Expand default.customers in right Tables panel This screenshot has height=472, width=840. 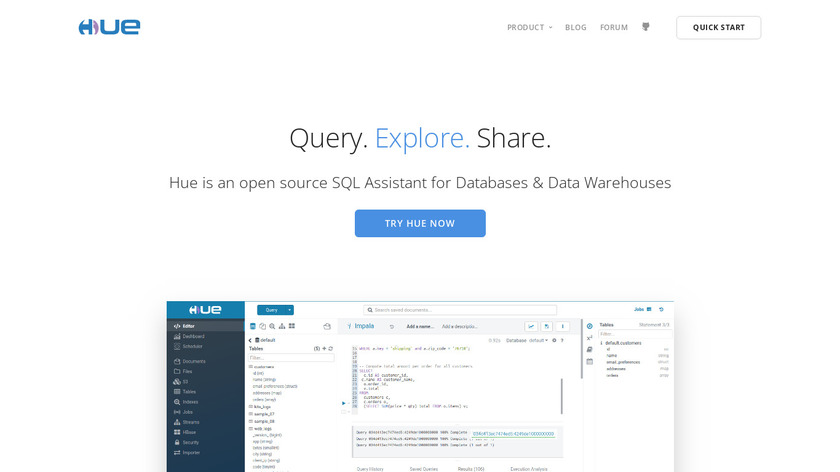pyautogui.click(x=621, y=343)
